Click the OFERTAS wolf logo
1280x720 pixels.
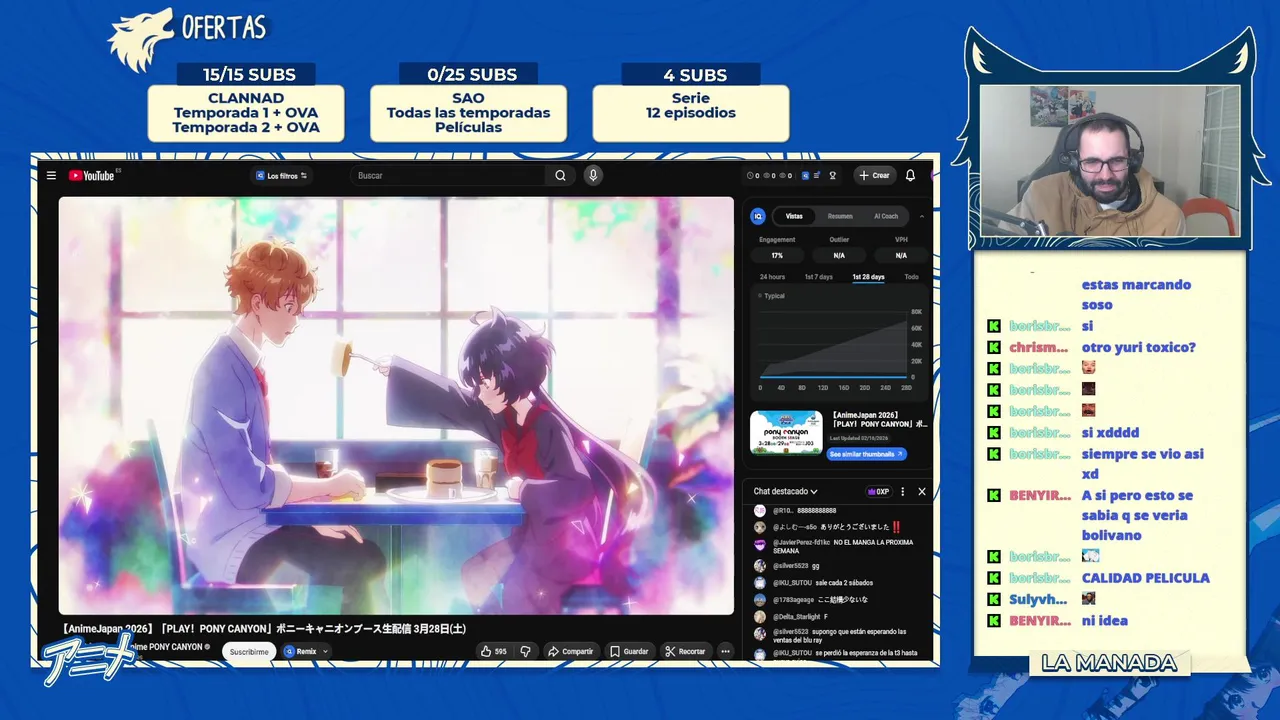(188, 38)
